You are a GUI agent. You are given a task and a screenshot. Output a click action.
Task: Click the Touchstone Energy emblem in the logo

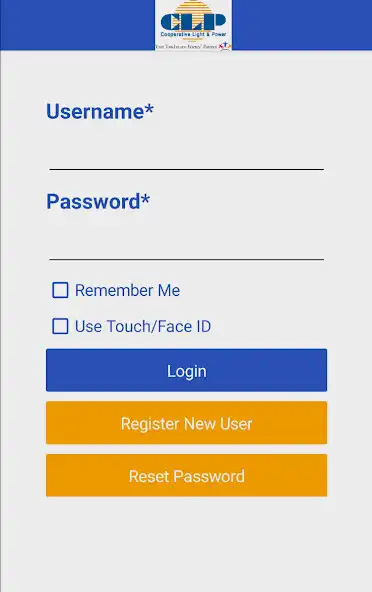pyautogui.click(x=225, y=46)
